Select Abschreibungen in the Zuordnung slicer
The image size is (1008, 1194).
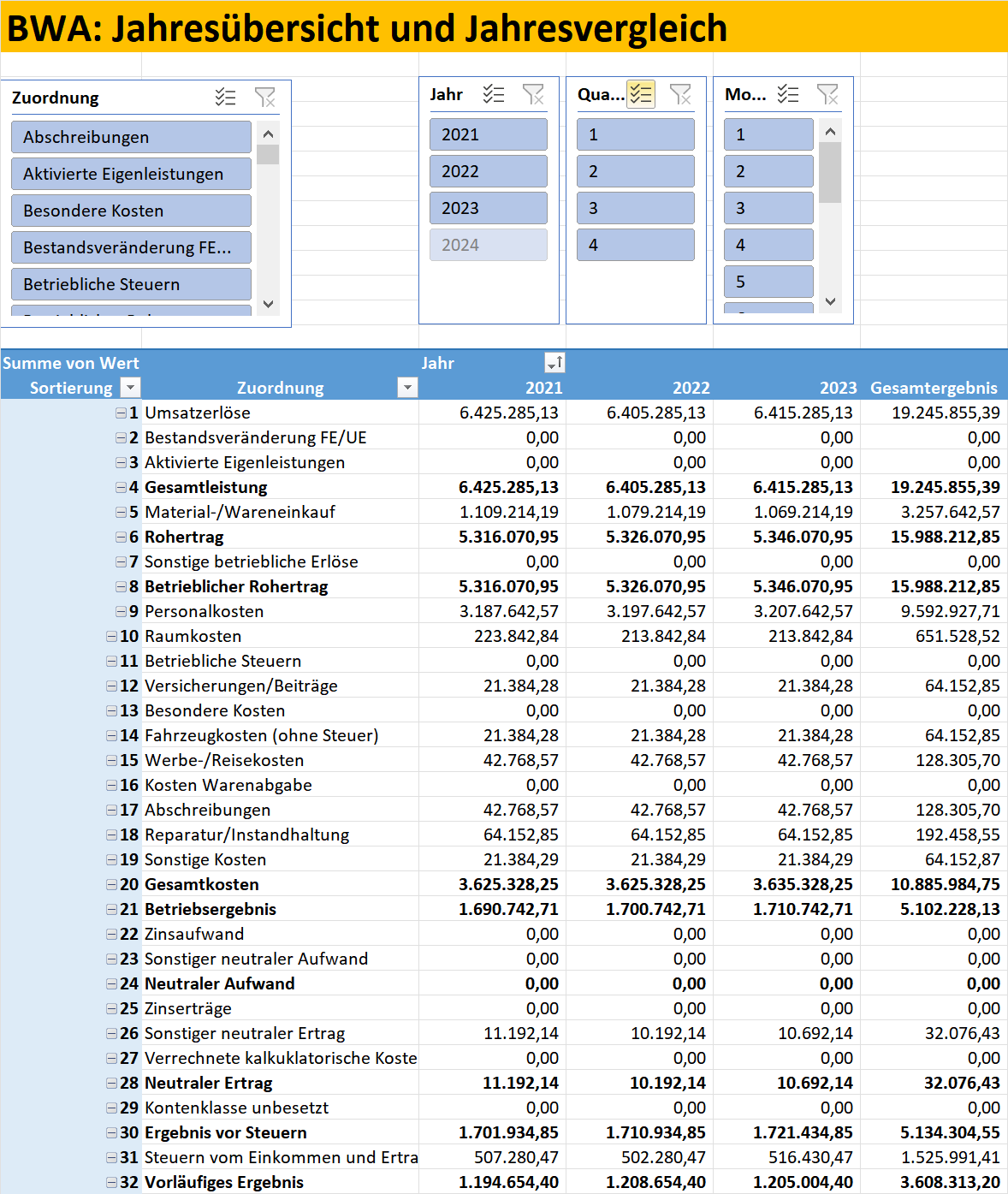(131, 137)
